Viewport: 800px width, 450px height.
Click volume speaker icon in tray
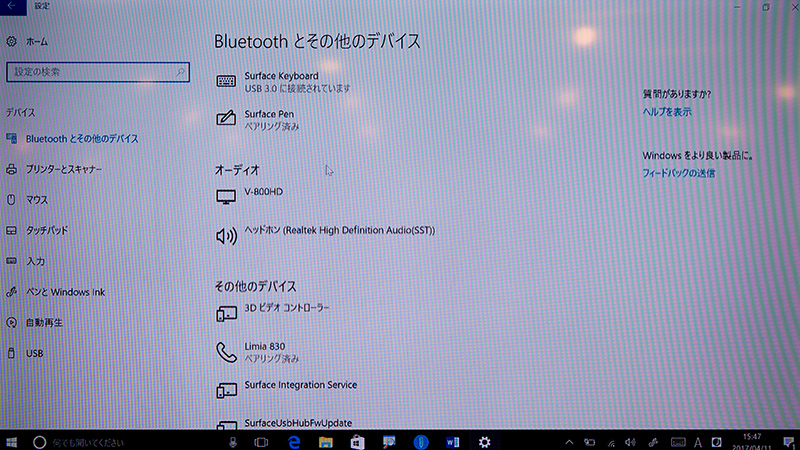[631, 442]
